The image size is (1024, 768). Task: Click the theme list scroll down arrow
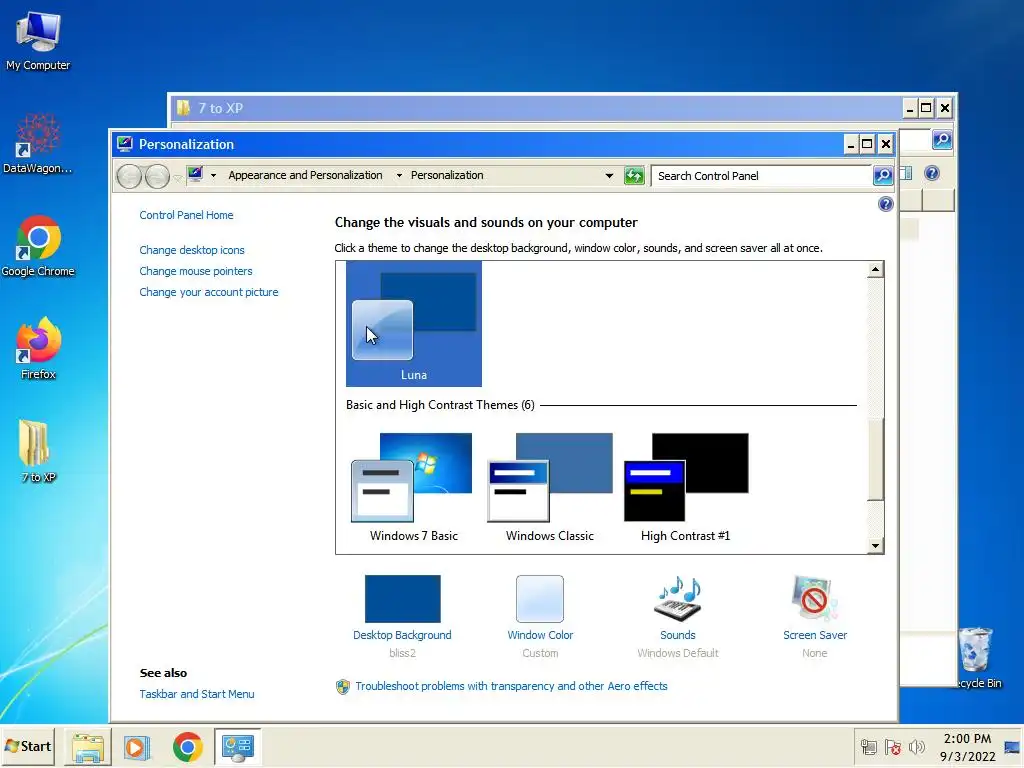click(x=875, y=546)
